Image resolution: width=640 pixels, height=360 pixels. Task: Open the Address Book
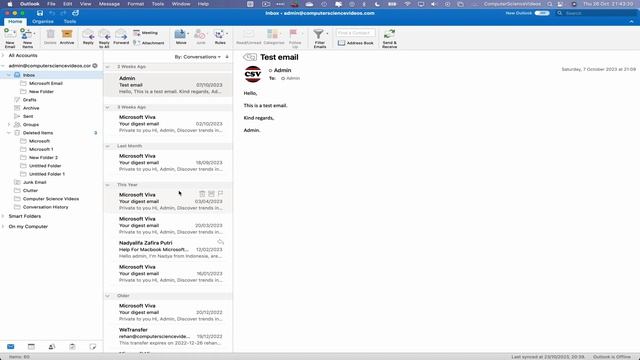356,43
